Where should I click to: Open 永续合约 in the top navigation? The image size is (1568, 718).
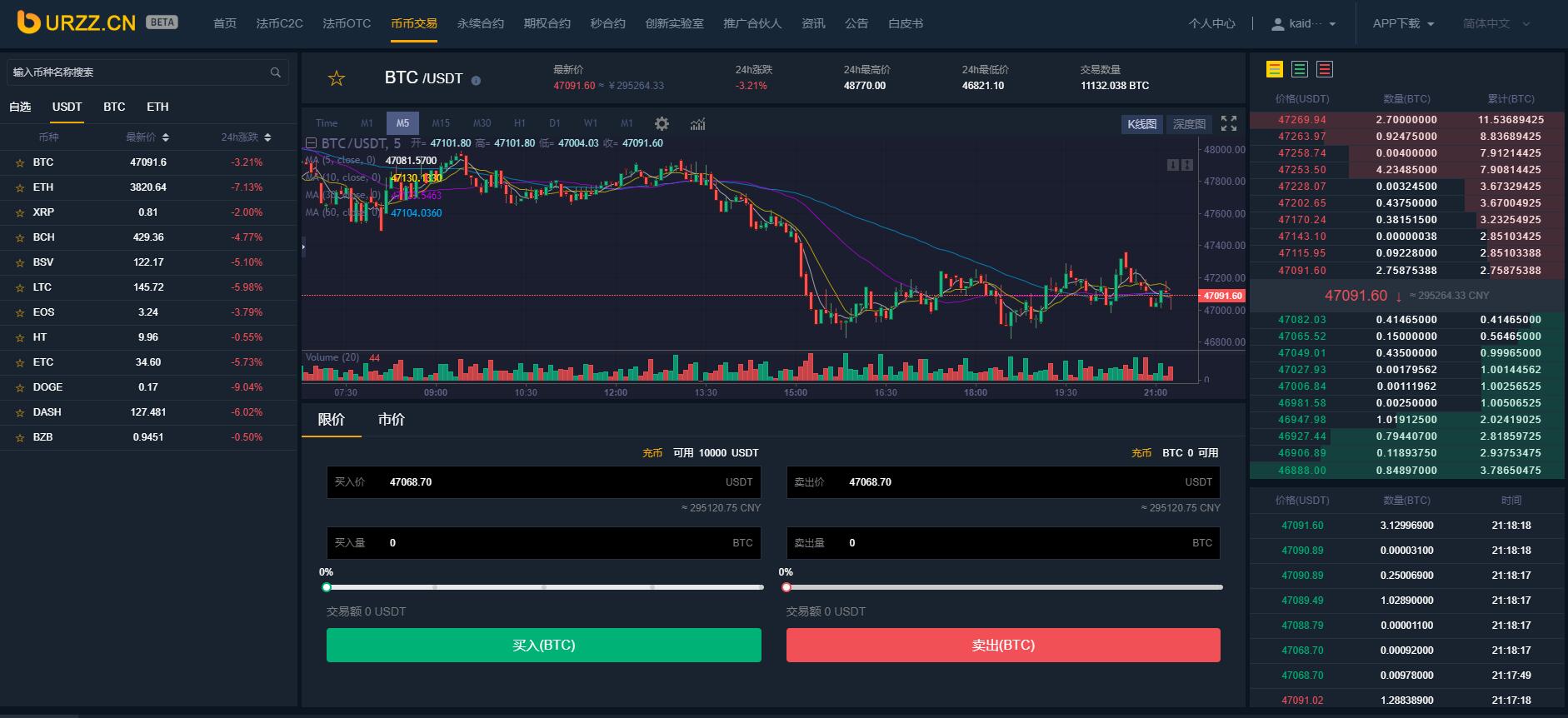pyautogui.click(x=481, y=23)
